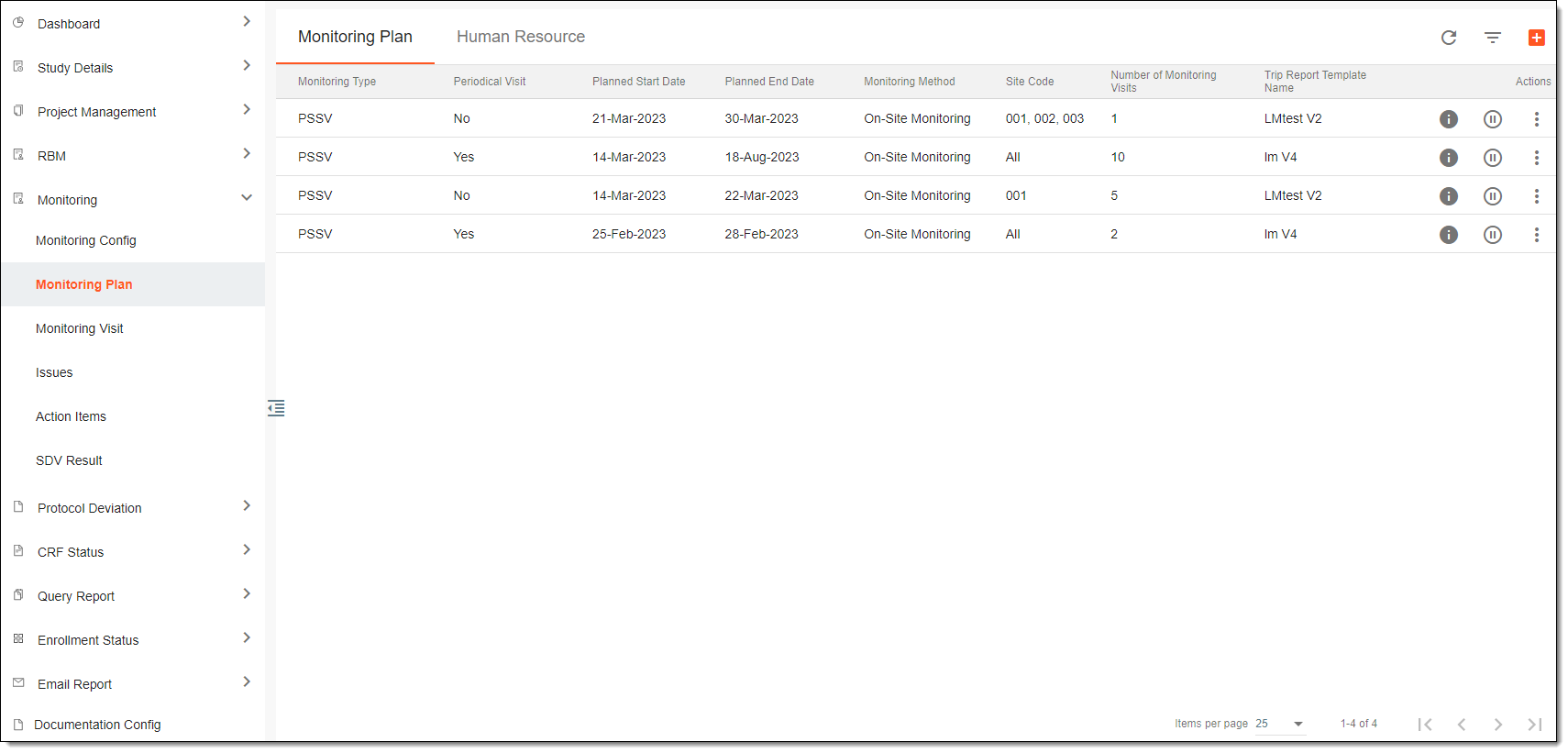This screenshot has height=753, width=1568.
Task: Open Monitoring Visit in the sidebar
Action: (x=80, y=328)
